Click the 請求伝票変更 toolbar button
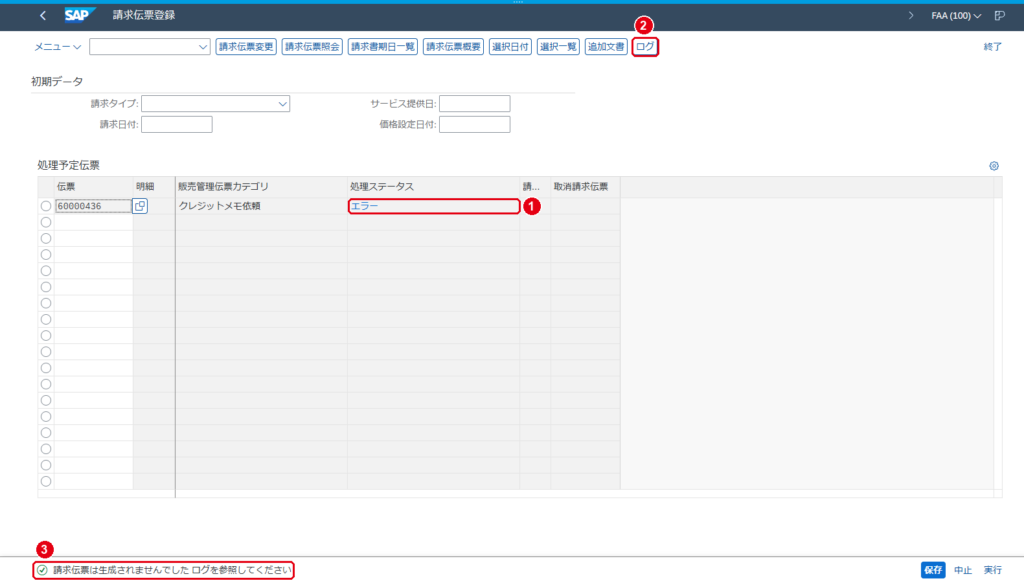The width and height of the screenshot is (1024, 583). [x=246, y=47]
